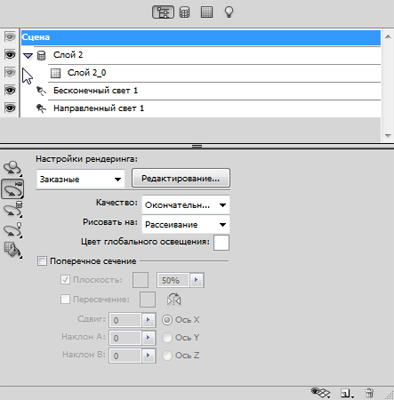
Task: Click the infinite light icon for Бесконечный свет 1
Action: (x=41, y=91)
